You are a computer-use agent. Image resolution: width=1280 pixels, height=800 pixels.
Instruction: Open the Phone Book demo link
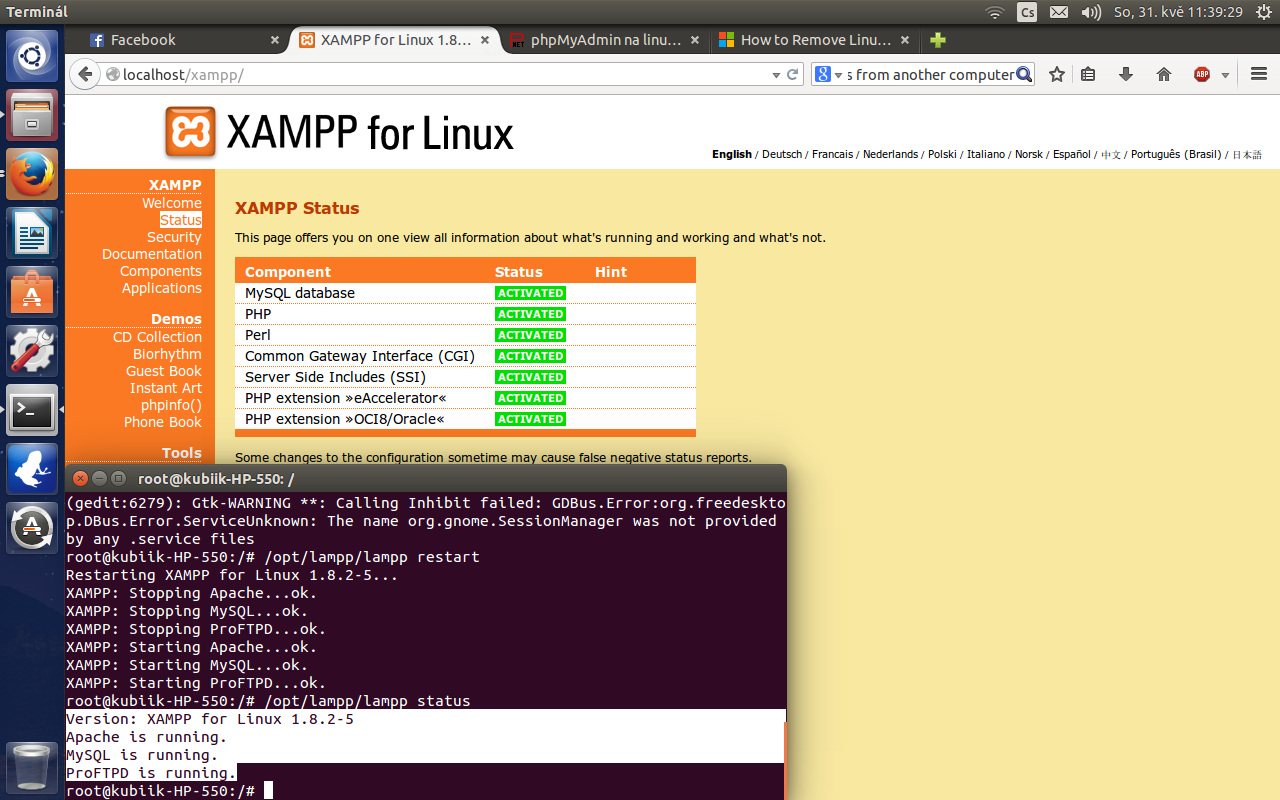pyautogui.click(x=163, y=422)
